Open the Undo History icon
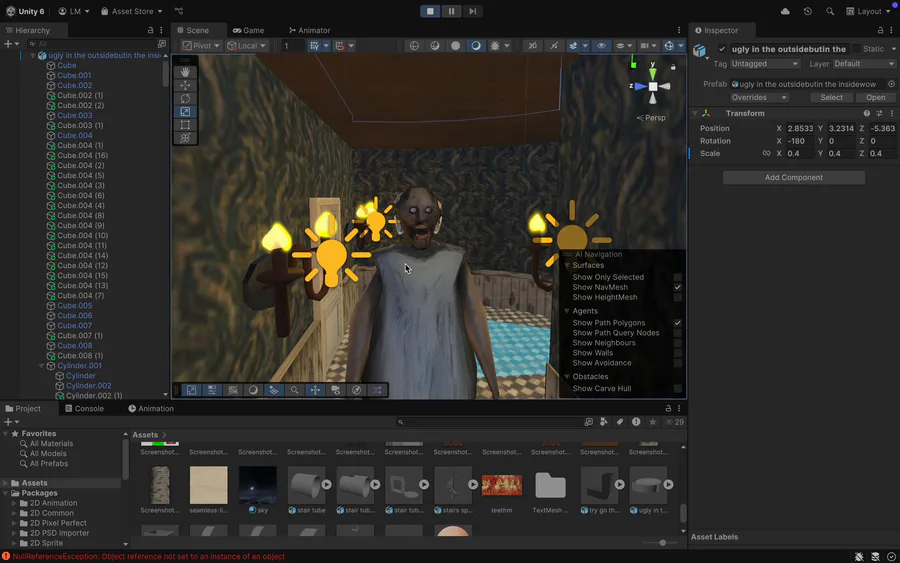The image size is (900, 563). [x=808, y=11]
